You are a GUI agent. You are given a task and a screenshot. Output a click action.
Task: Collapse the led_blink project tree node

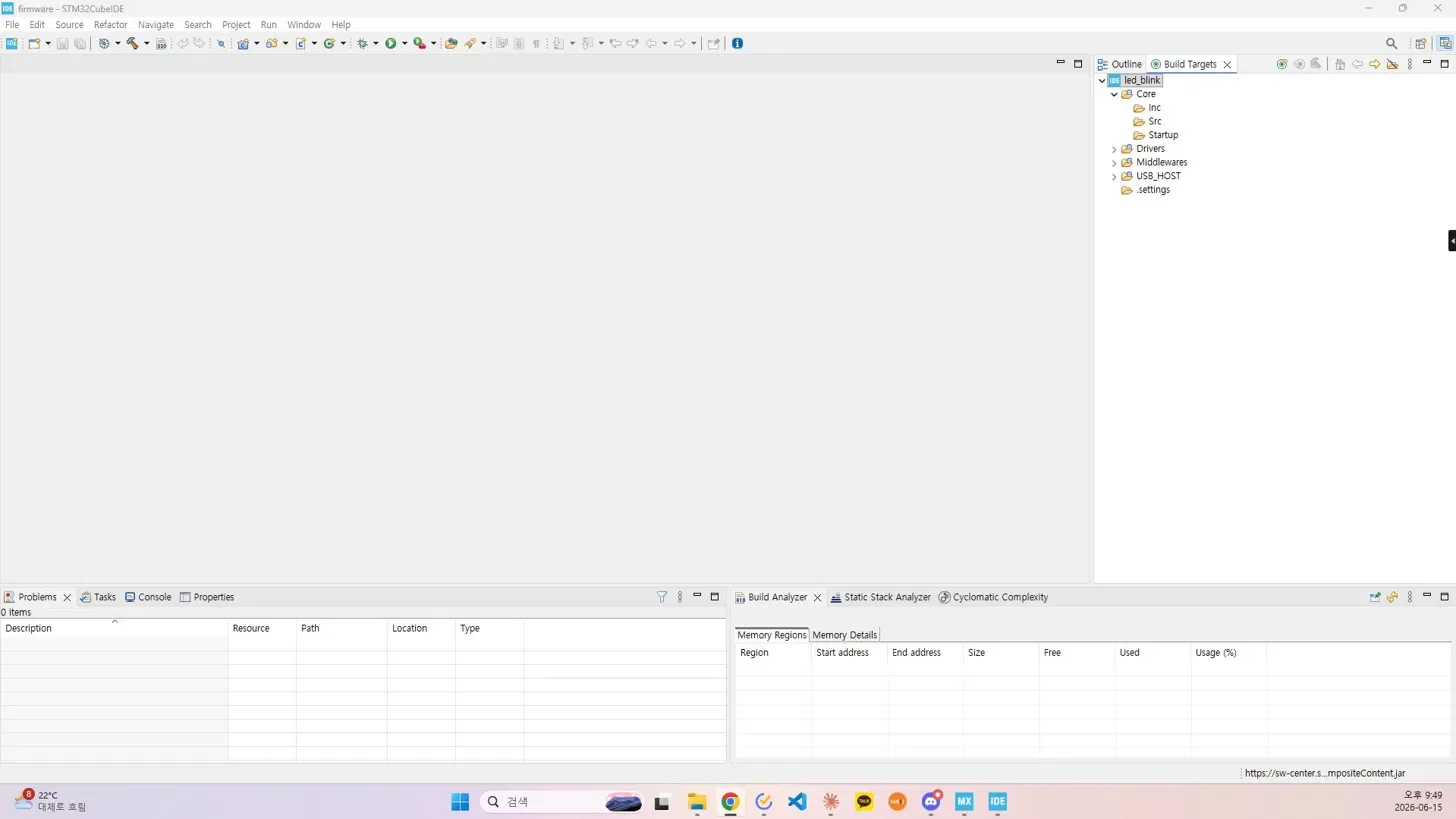tap(1102, 80)
